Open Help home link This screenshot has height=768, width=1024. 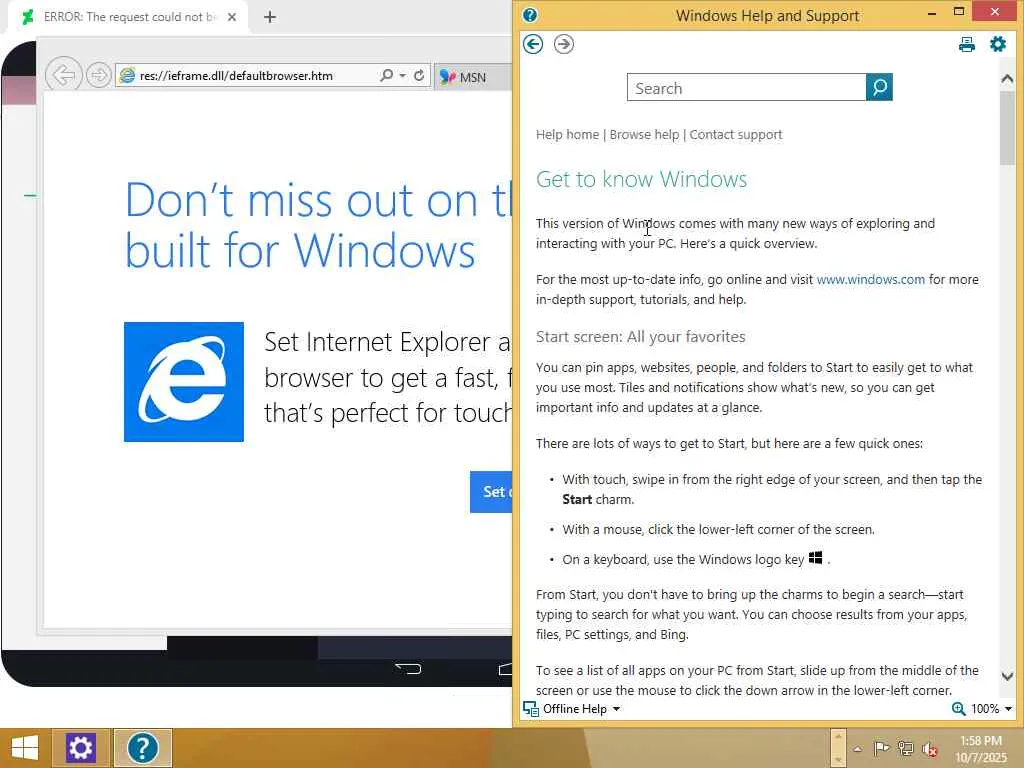pos(568,135)
